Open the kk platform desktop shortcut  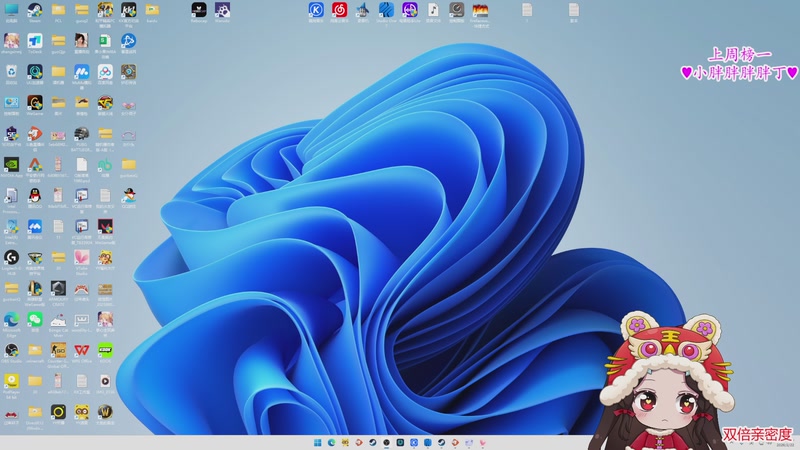coord(129,10)
